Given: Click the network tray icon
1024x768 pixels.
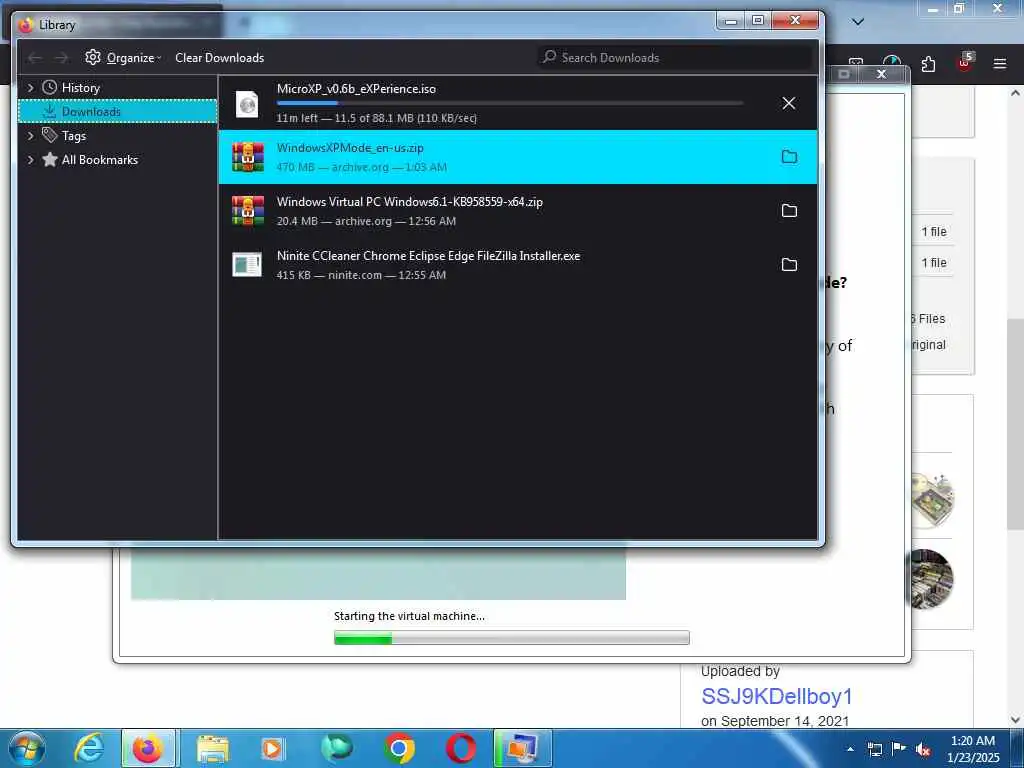Looking at the screenshot, I should click(874, 749).
